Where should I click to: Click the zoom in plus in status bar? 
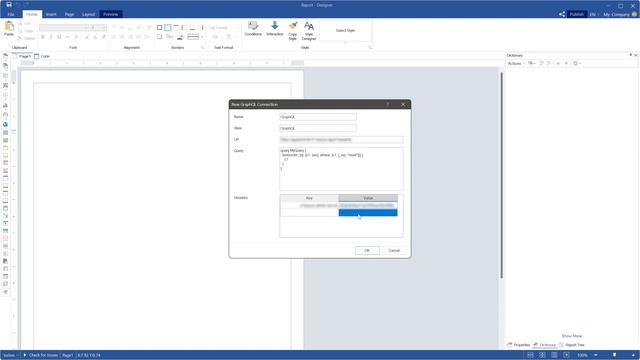pyautogui.click(x=633, y=355)
